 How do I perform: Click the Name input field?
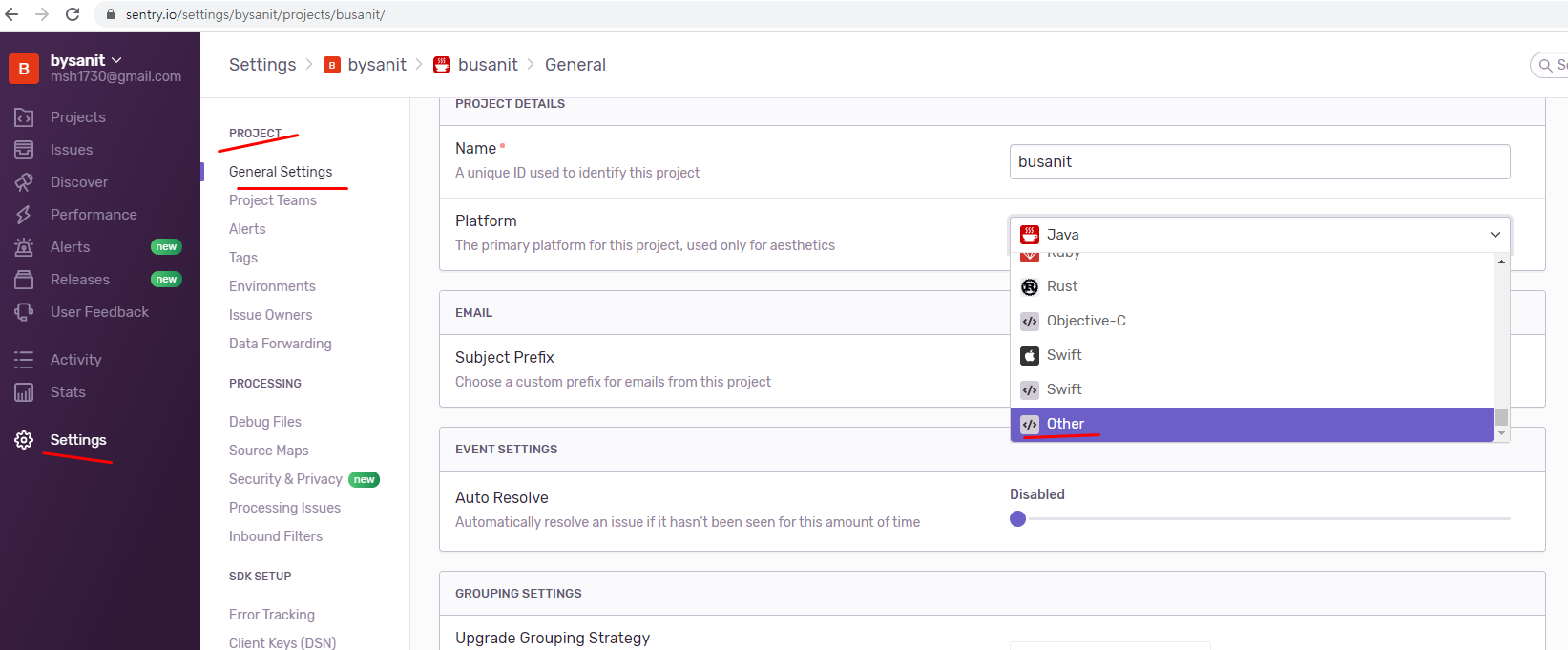click(x=1260, y=161)
